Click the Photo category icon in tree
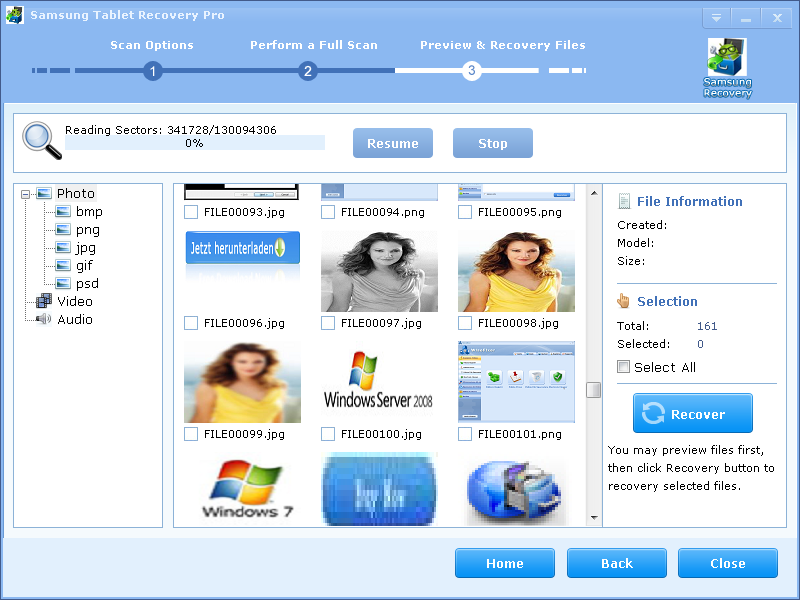The width and height of the screenshot is (800, 600). point(44,193)
